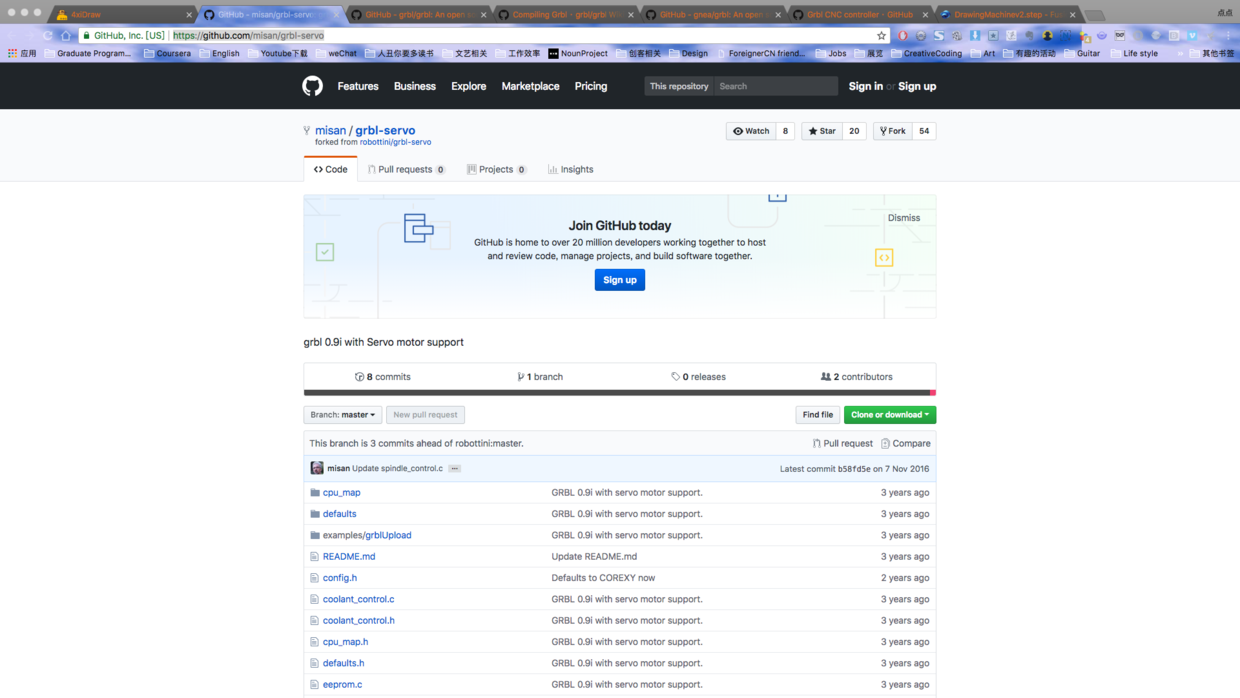The height and width of the screenshot is (698, 1240).
Task: Click the Fork button
Action: tap(892, 131)
